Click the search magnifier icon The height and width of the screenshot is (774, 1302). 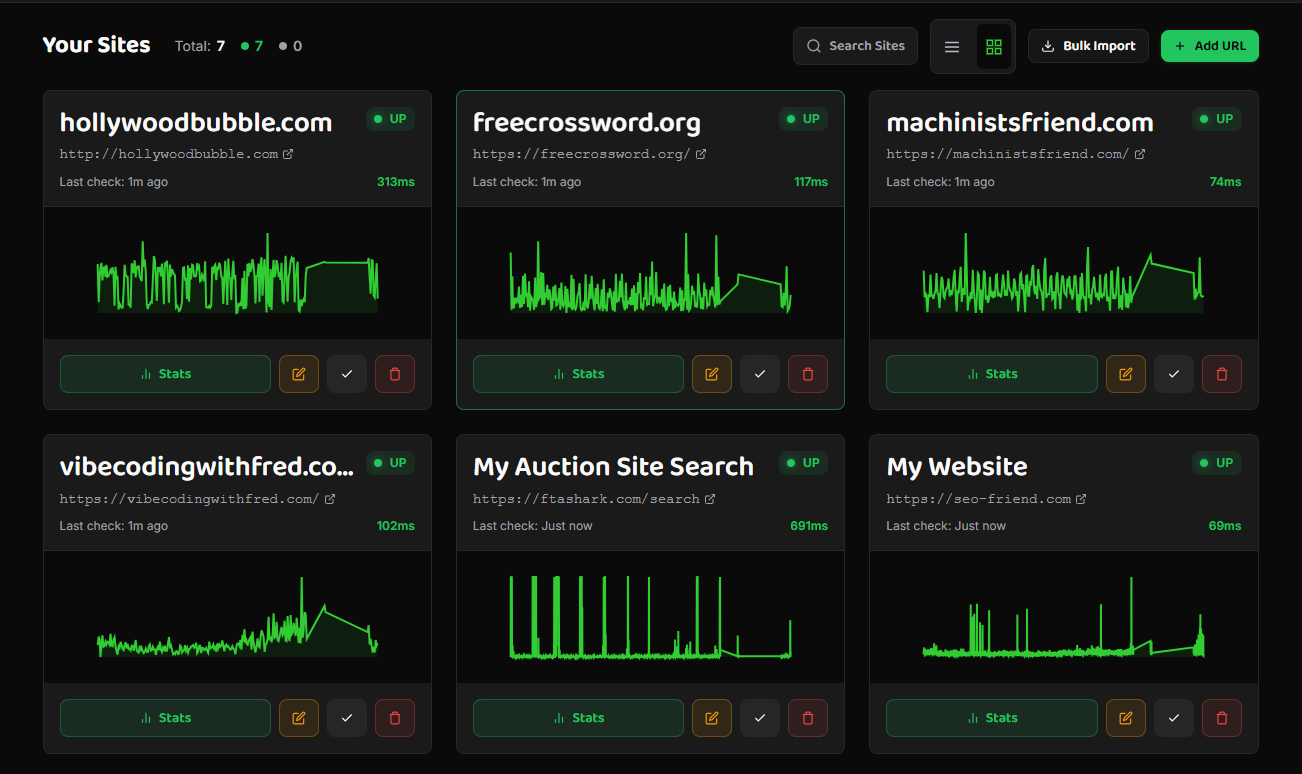pyautogui.click(x=813, y=45)
